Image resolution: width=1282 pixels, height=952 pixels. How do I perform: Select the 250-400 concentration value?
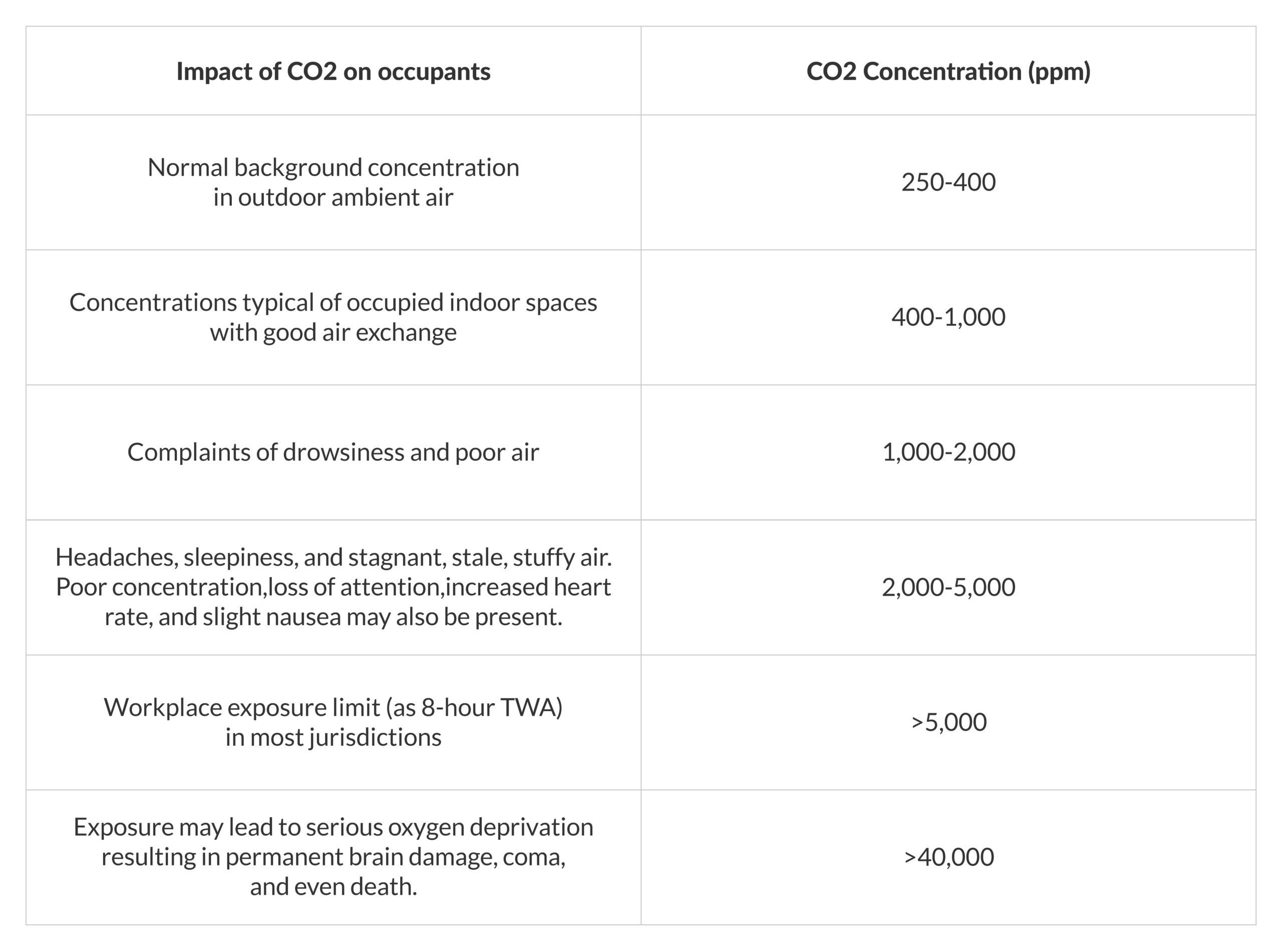[x=948, y=182]
